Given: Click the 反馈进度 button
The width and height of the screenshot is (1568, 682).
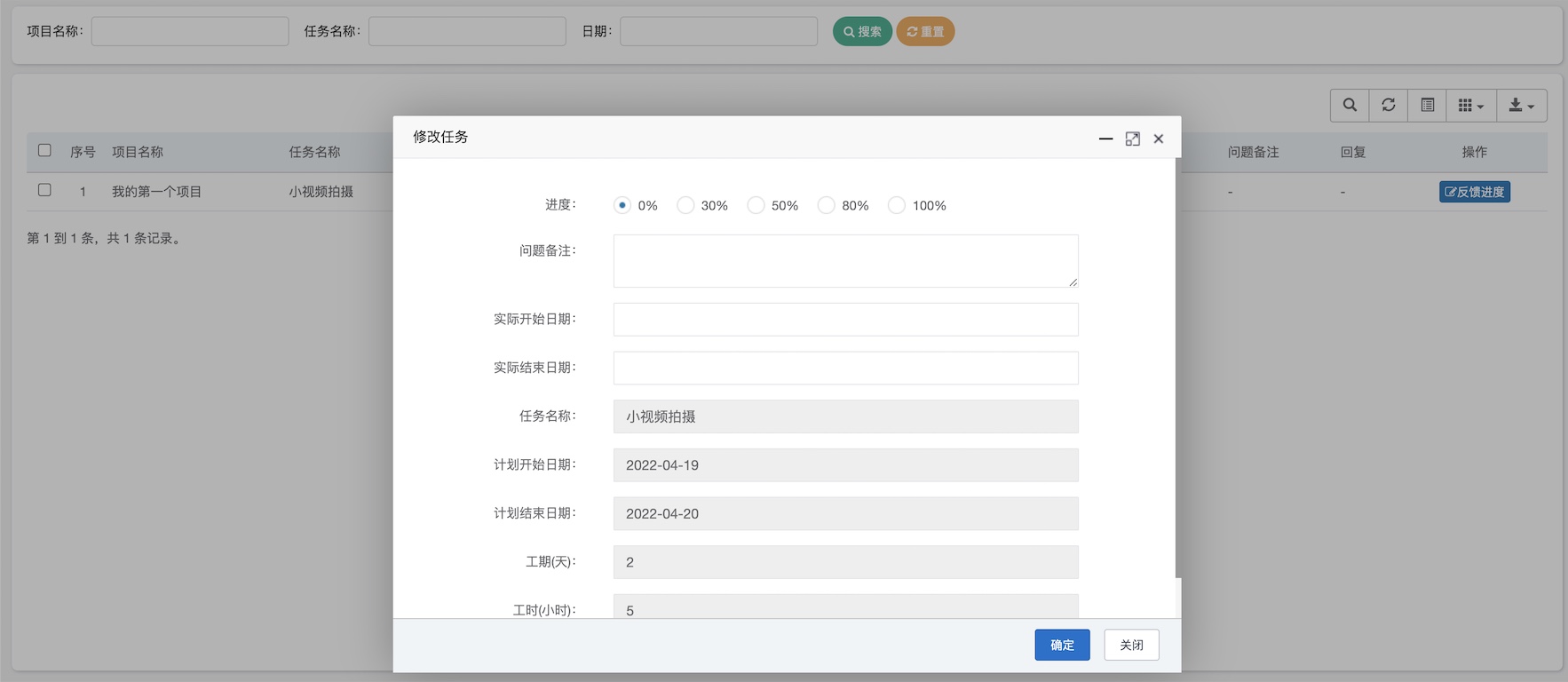Looking at the screenshot, I should click(1475, 192).
